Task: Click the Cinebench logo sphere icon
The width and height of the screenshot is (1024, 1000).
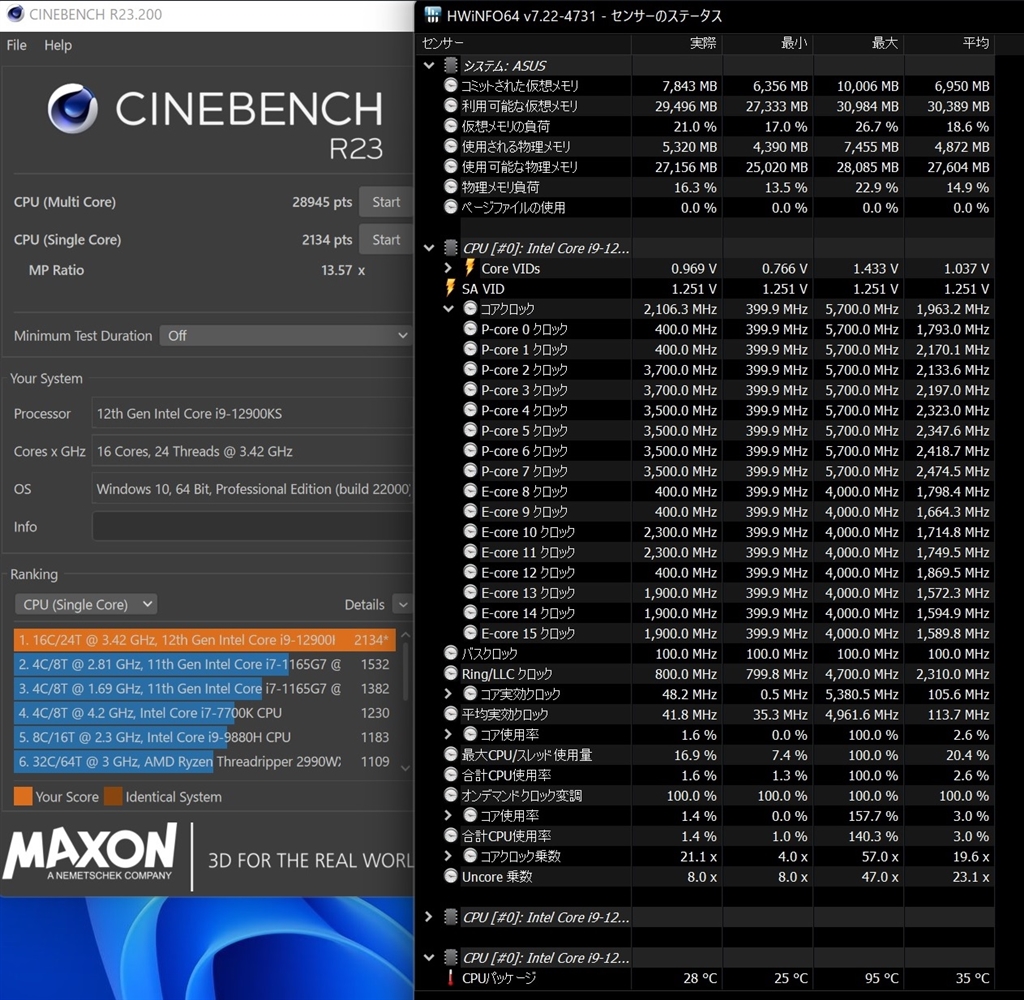Action: pyautogui.click(x=73, y=108)
